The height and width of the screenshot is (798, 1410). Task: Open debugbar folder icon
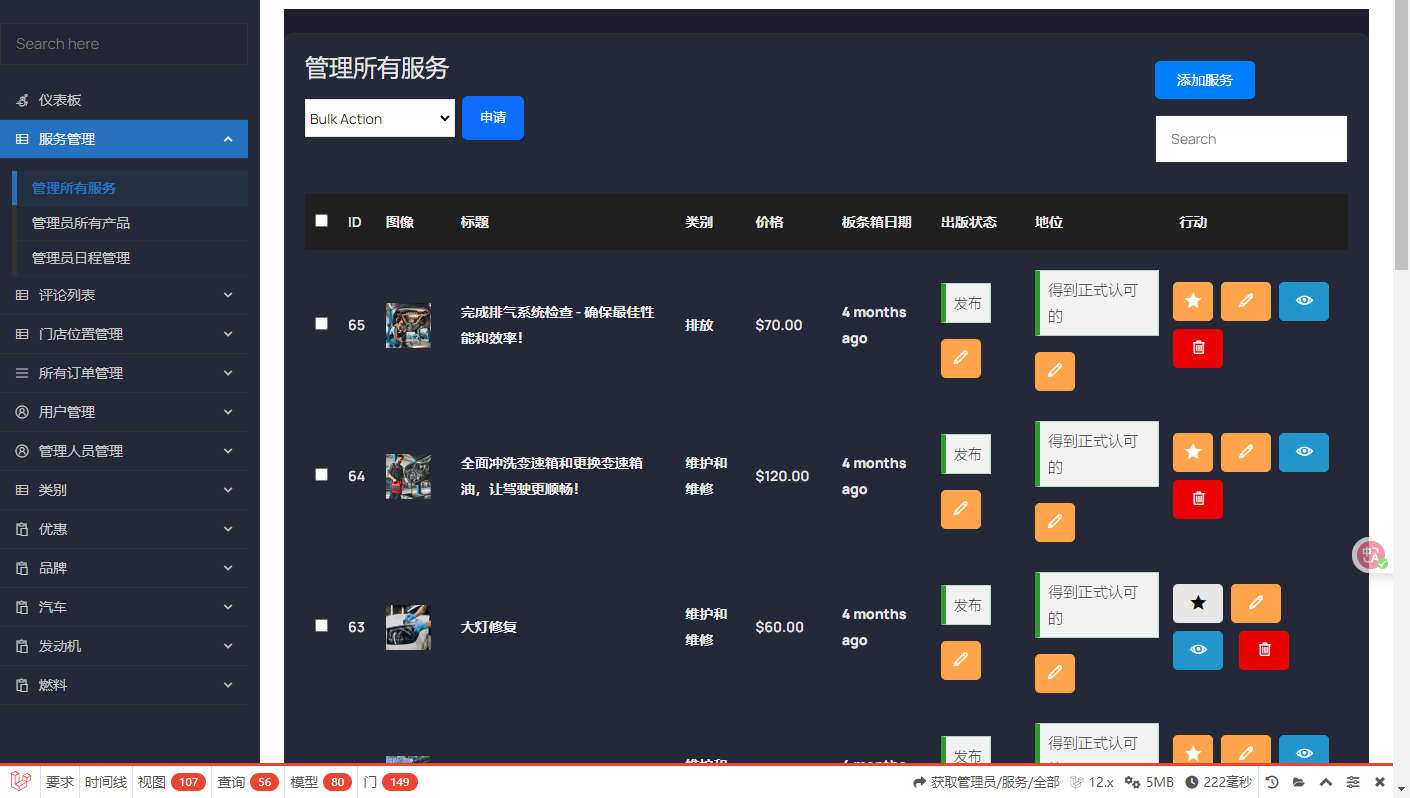(1299, 782)
